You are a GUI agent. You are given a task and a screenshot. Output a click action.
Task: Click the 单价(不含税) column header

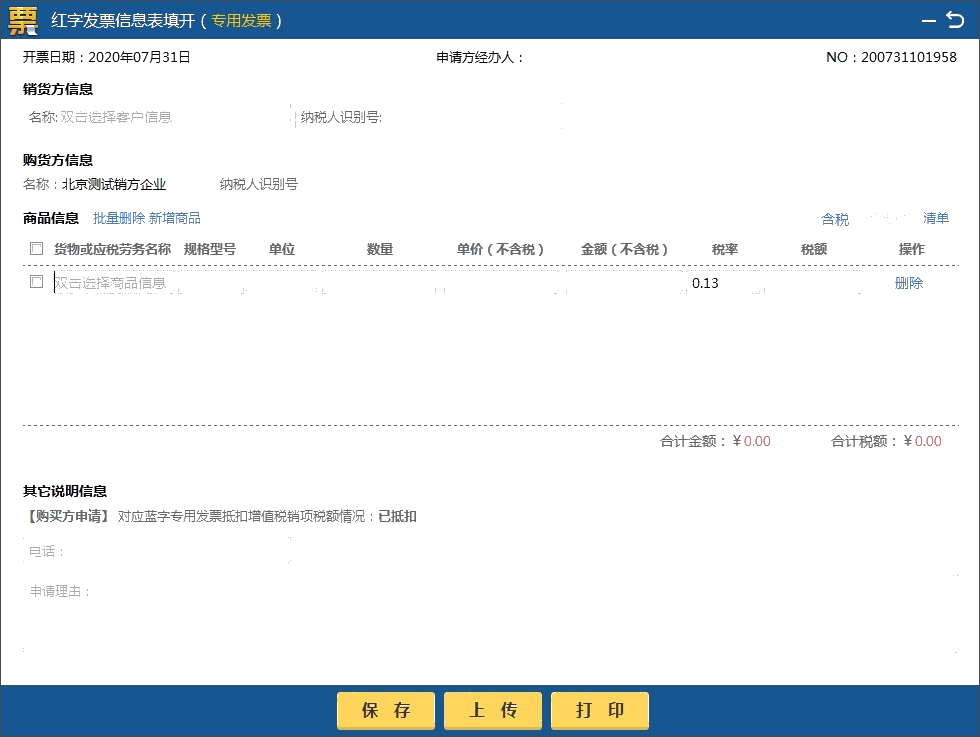[499, 249]
